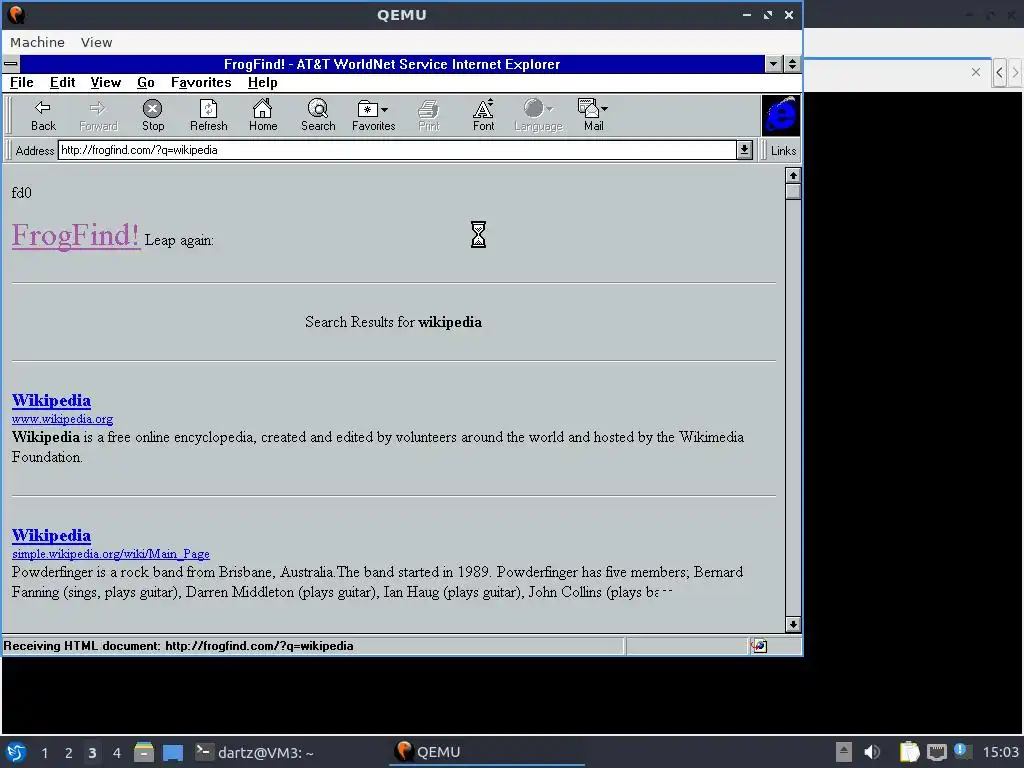Open the Edit menu
Screen dimensions: 1024x768
point(63,82)
